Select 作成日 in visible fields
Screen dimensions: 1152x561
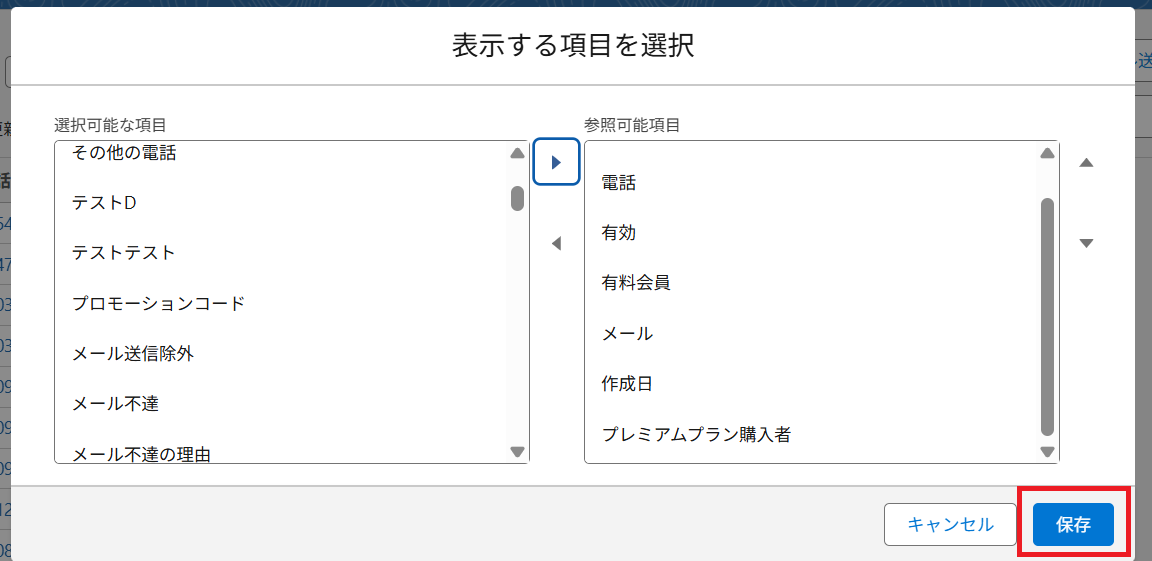627,384
